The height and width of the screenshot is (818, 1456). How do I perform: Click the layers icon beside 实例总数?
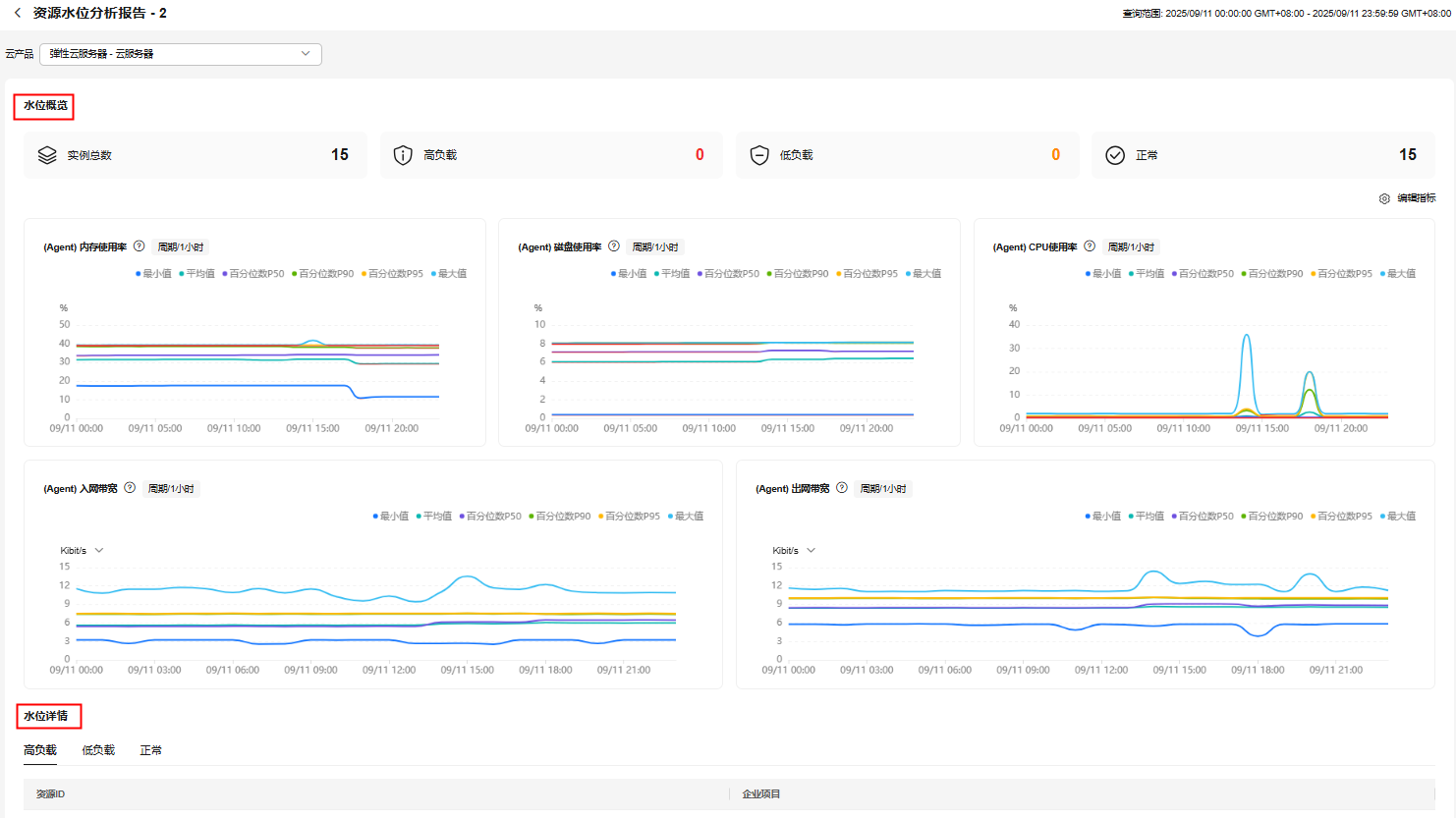pyautogui.click(x=47, y=155)
